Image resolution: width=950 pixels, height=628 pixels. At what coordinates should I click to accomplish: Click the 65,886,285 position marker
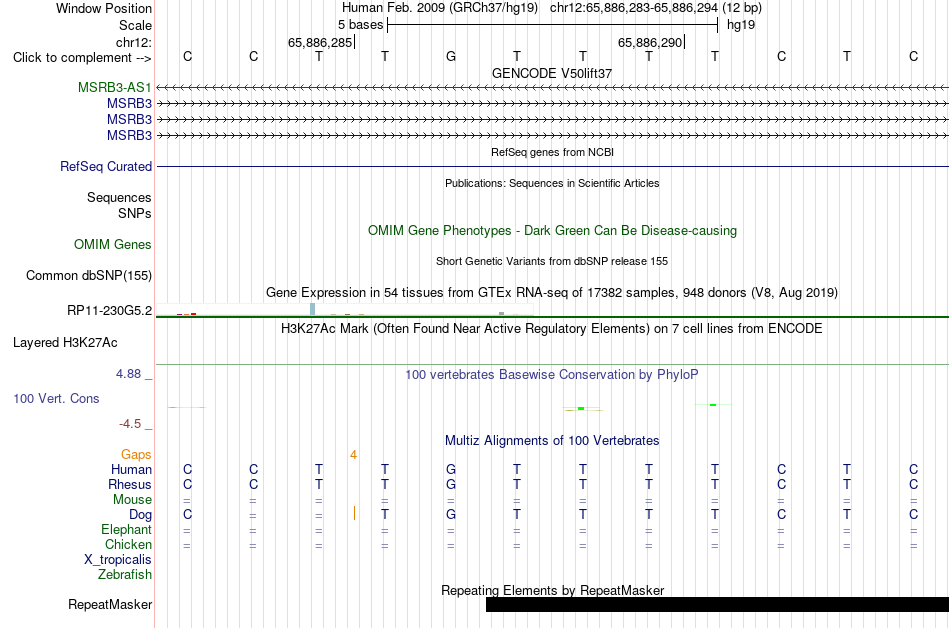point(321,42)
